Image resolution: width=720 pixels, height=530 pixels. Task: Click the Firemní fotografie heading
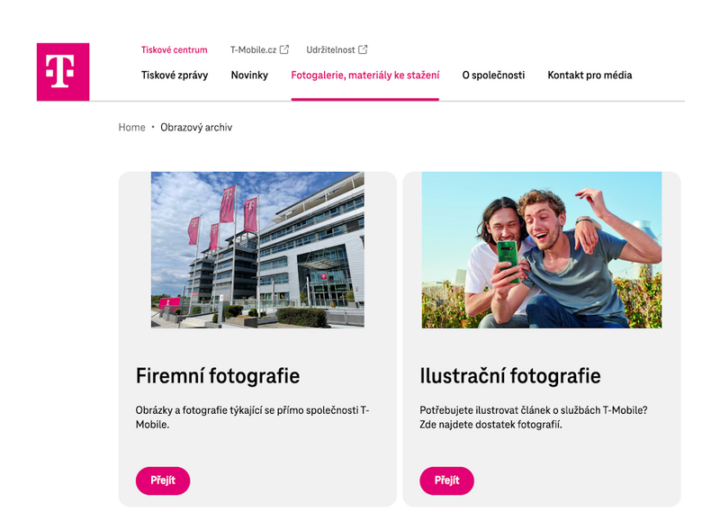pyautogui.click(x=218, y=376)
